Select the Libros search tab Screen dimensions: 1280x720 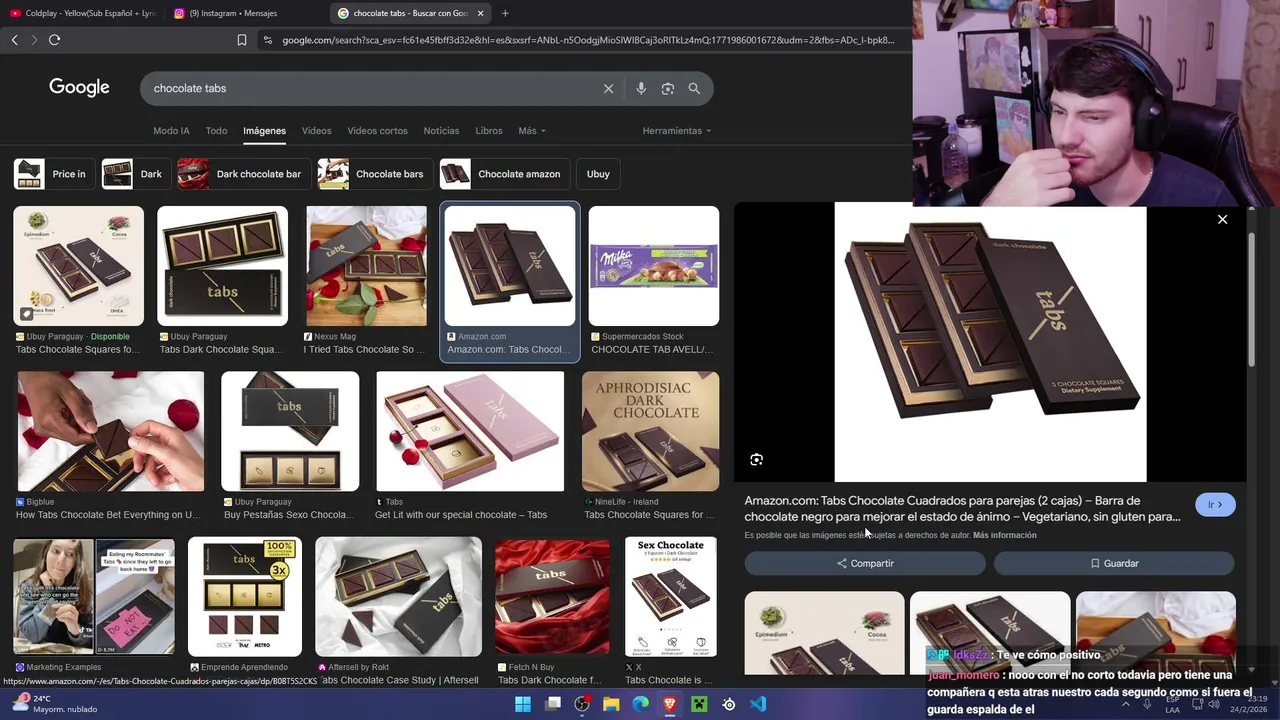click(489, 131)
